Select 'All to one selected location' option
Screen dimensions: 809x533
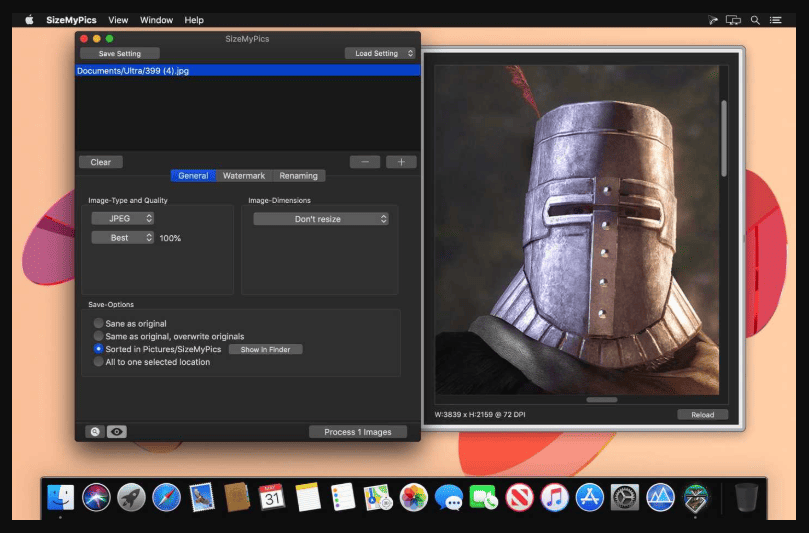[x=99, y=362]
